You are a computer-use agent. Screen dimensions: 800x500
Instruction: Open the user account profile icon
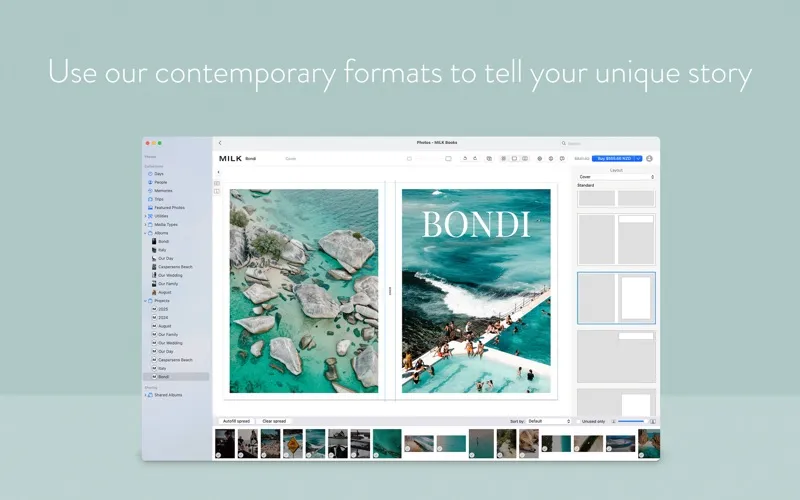(x=649, y=159)
